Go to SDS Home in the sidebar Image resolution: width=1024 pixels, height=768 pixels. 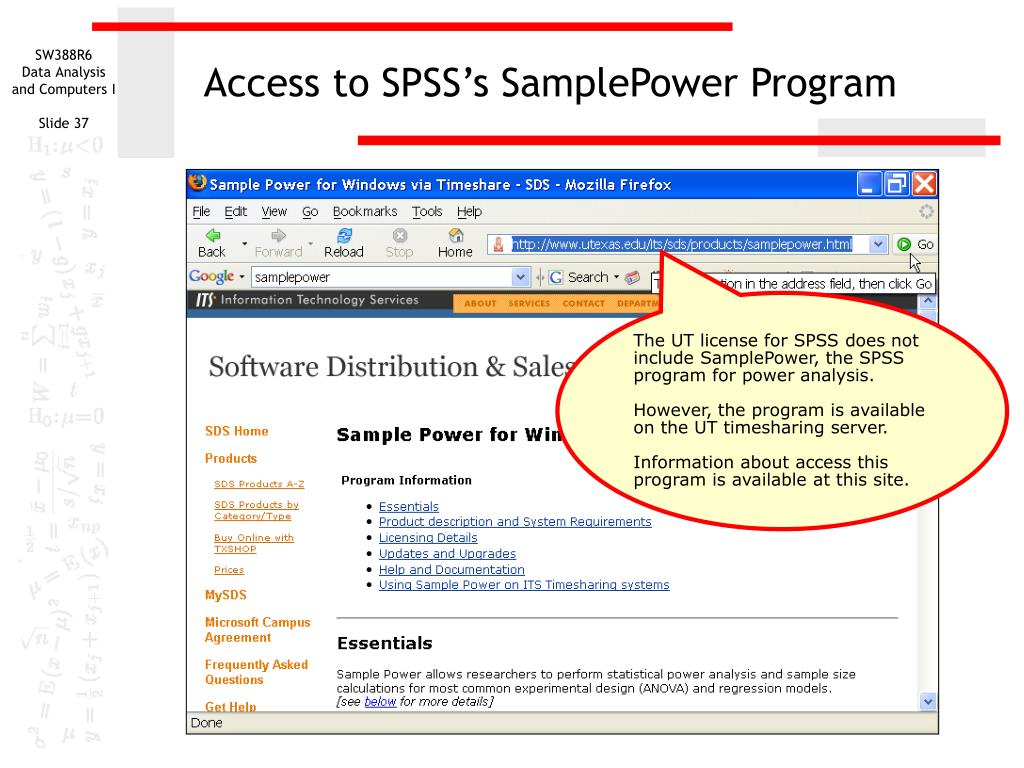[x=236, y=431]
